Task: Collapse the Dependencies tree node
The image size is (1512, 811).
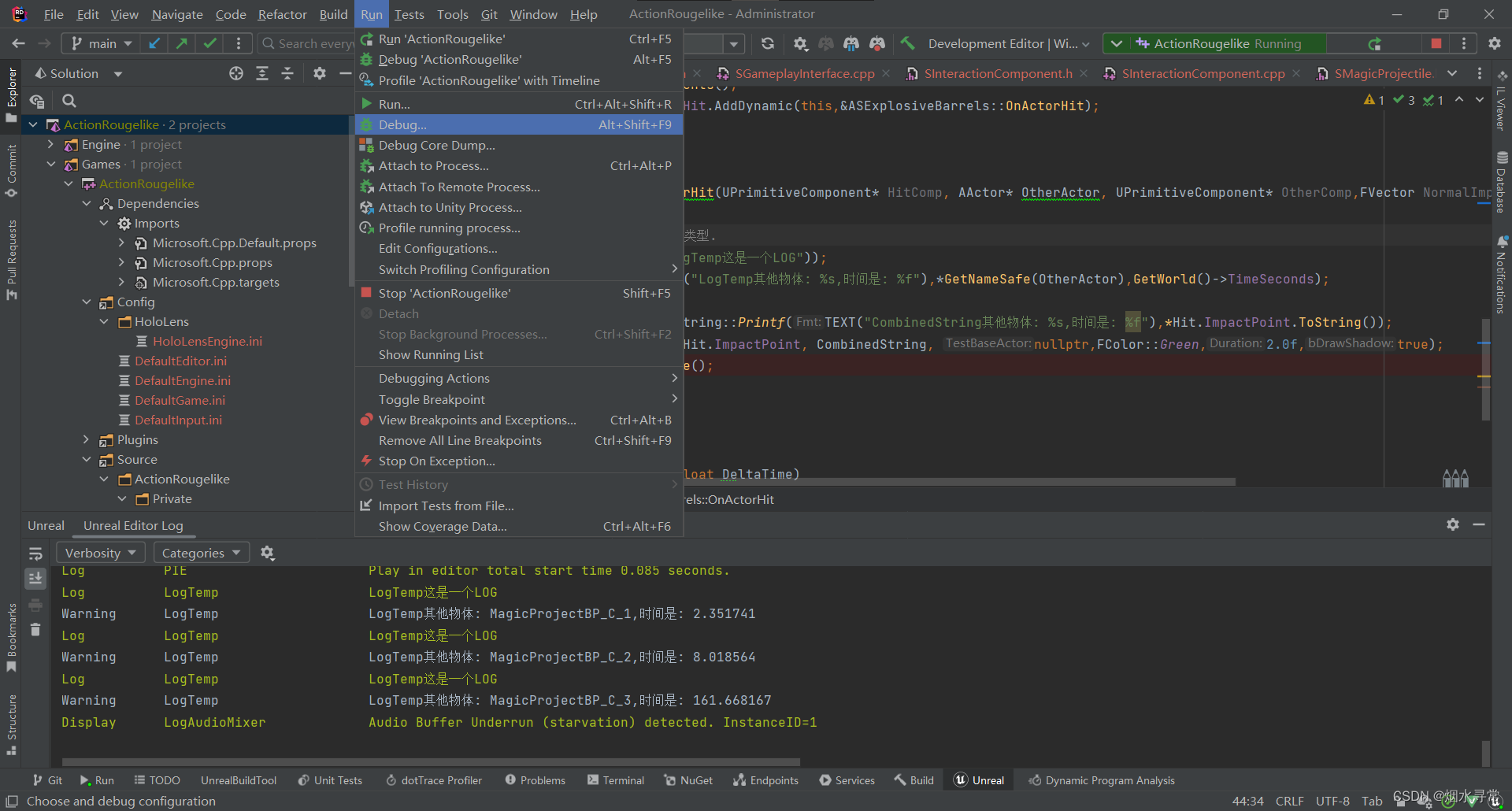Action: point(87,203)
